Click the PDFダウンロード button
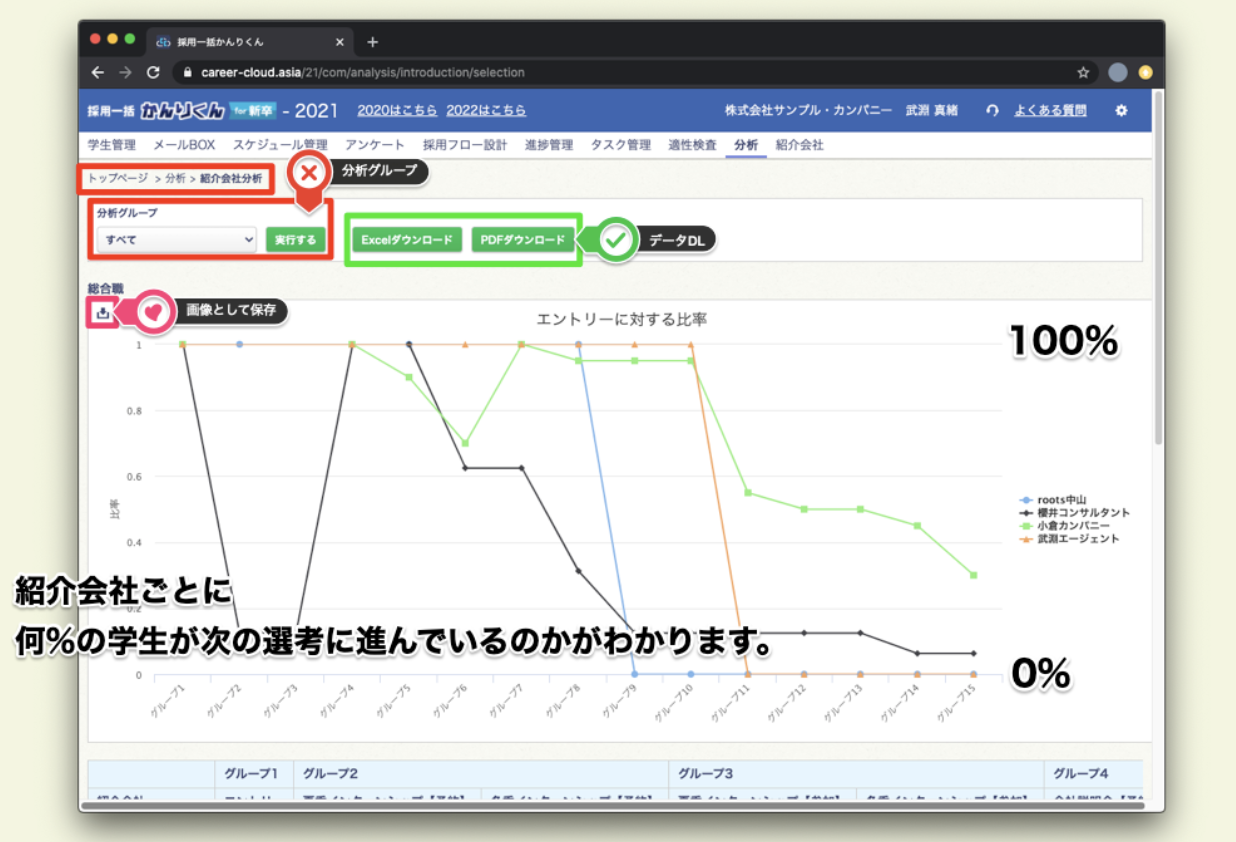The image size is (1236, 842). [x=523, y=240]
